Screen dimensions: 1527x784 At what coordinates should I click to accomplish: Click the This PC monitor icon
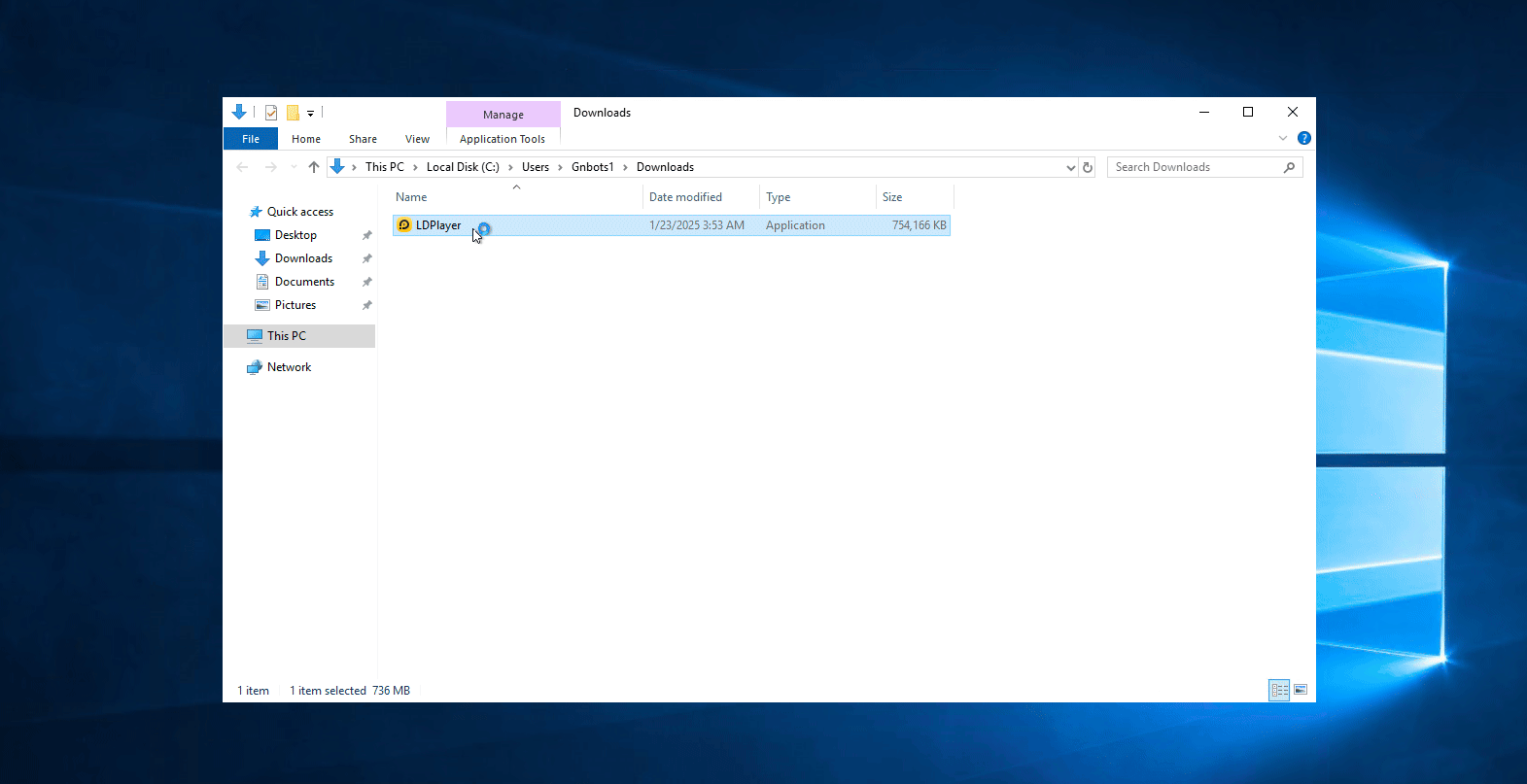(255, 336)
